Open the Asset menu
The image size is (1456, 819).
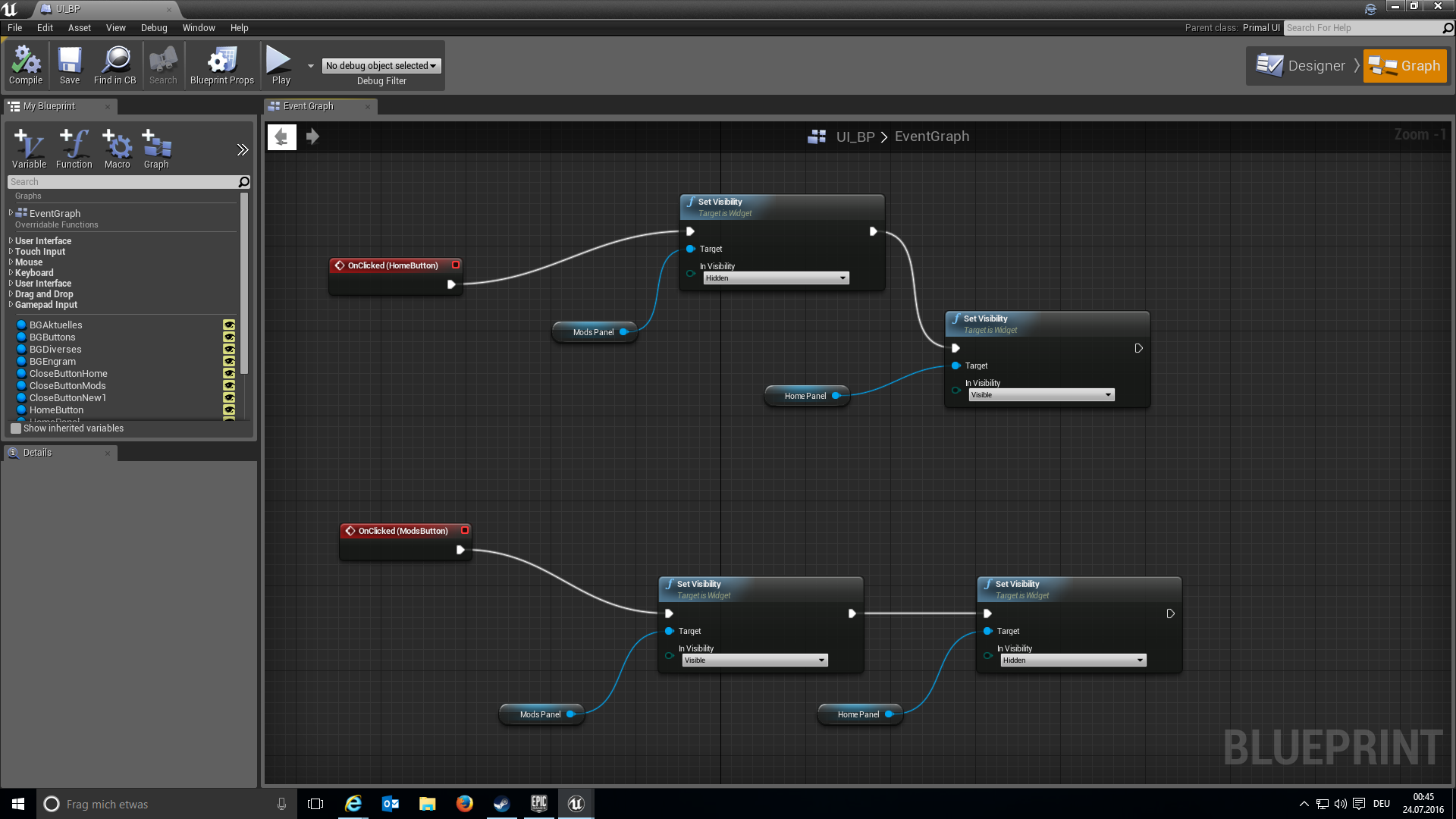(80, 28)
